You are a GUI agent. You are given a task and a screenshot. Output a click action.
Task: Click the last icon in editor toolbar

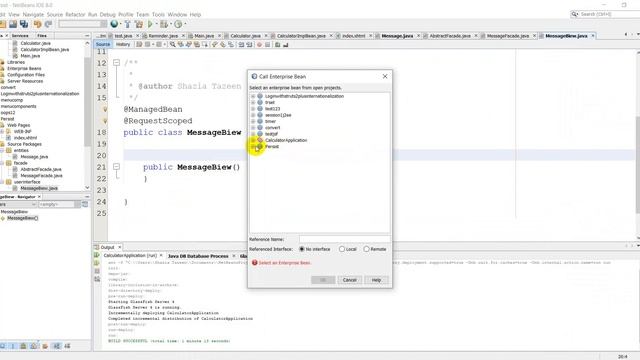(x=285, y=44)
